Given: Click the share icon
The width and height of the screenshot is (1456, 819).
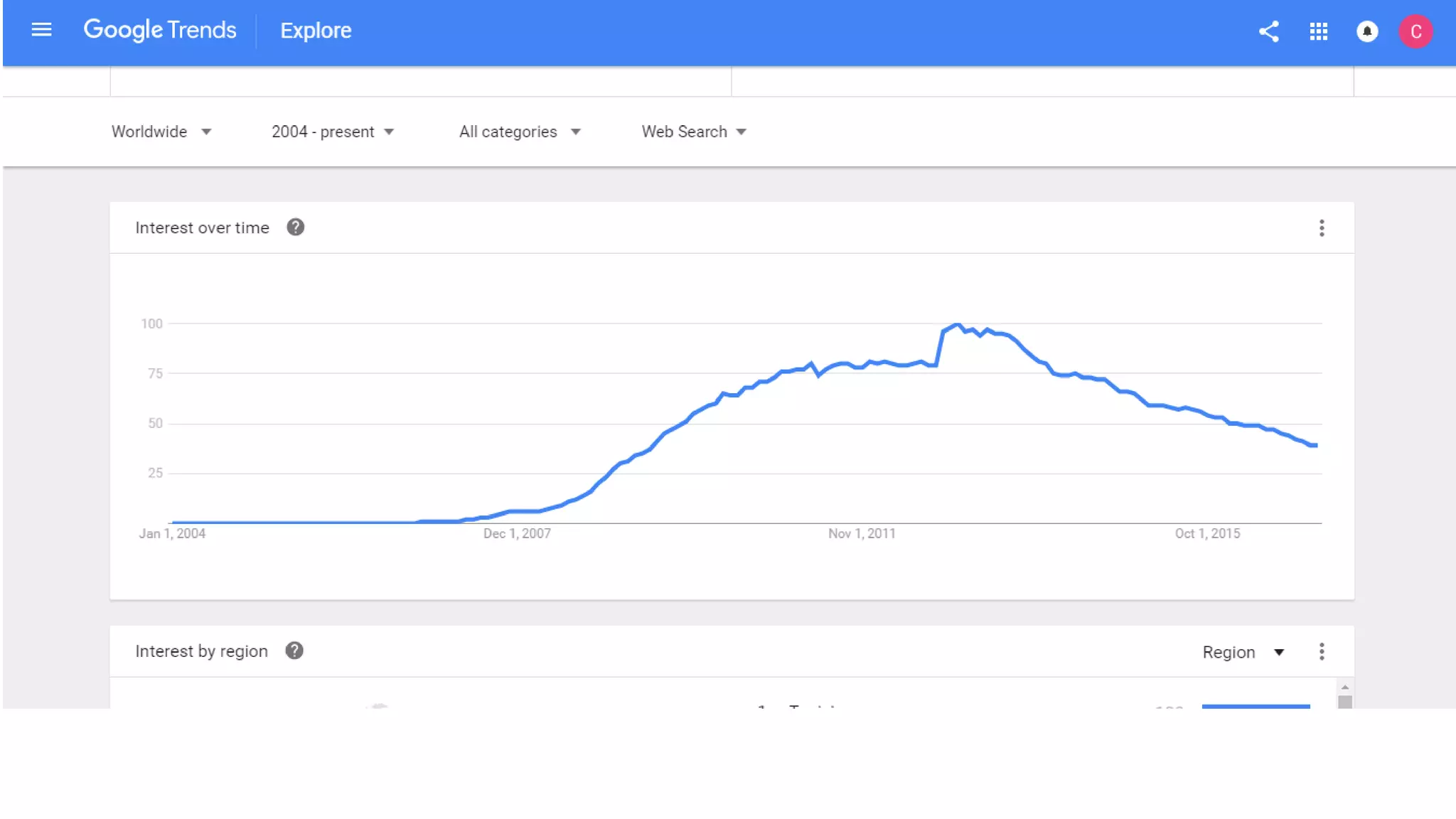Looking at the screenshot, I should [x=1269, y=31].
